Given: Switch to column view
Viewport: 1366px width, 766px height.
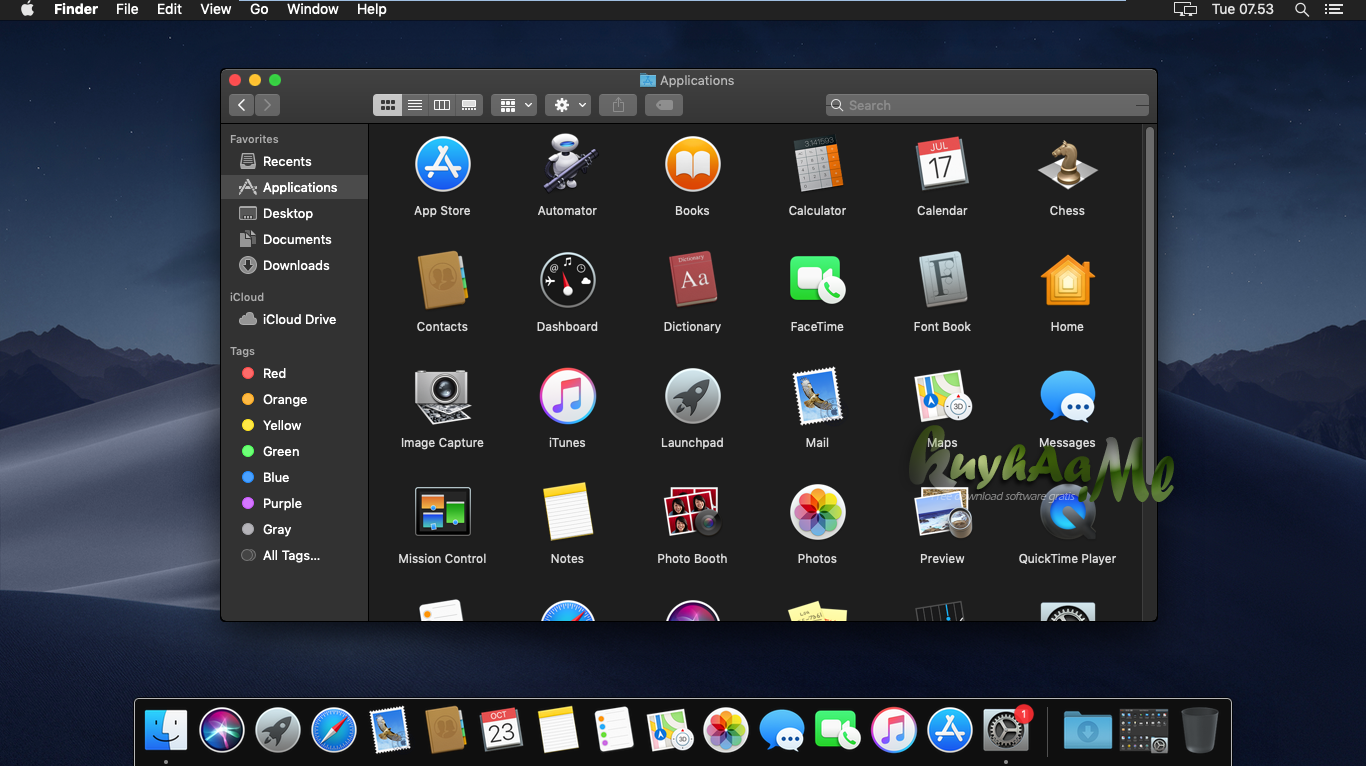Looking at the screenshot, I should (442, 105).
